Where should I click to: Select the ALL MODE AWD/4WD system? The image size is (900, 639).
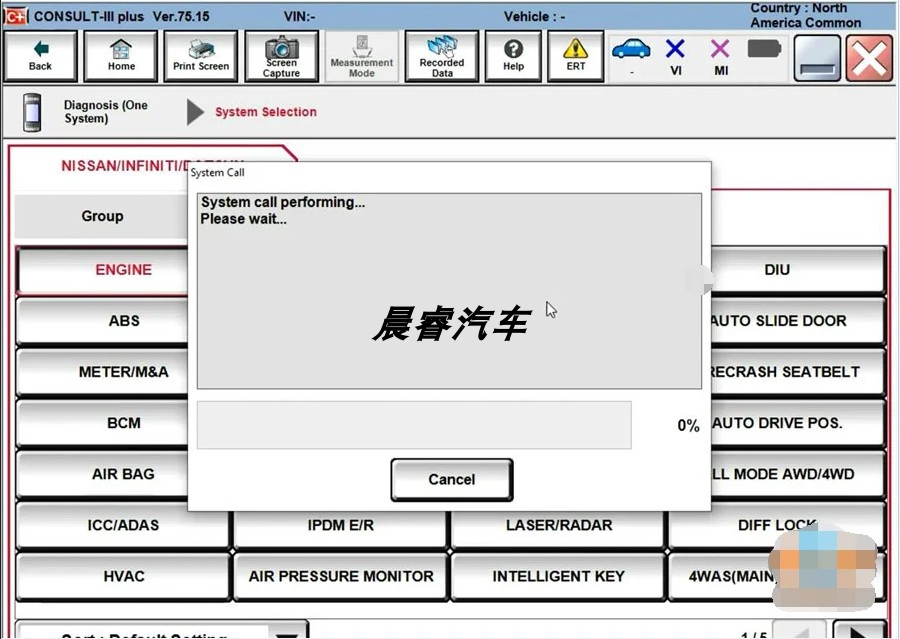(x=798, y=474)
